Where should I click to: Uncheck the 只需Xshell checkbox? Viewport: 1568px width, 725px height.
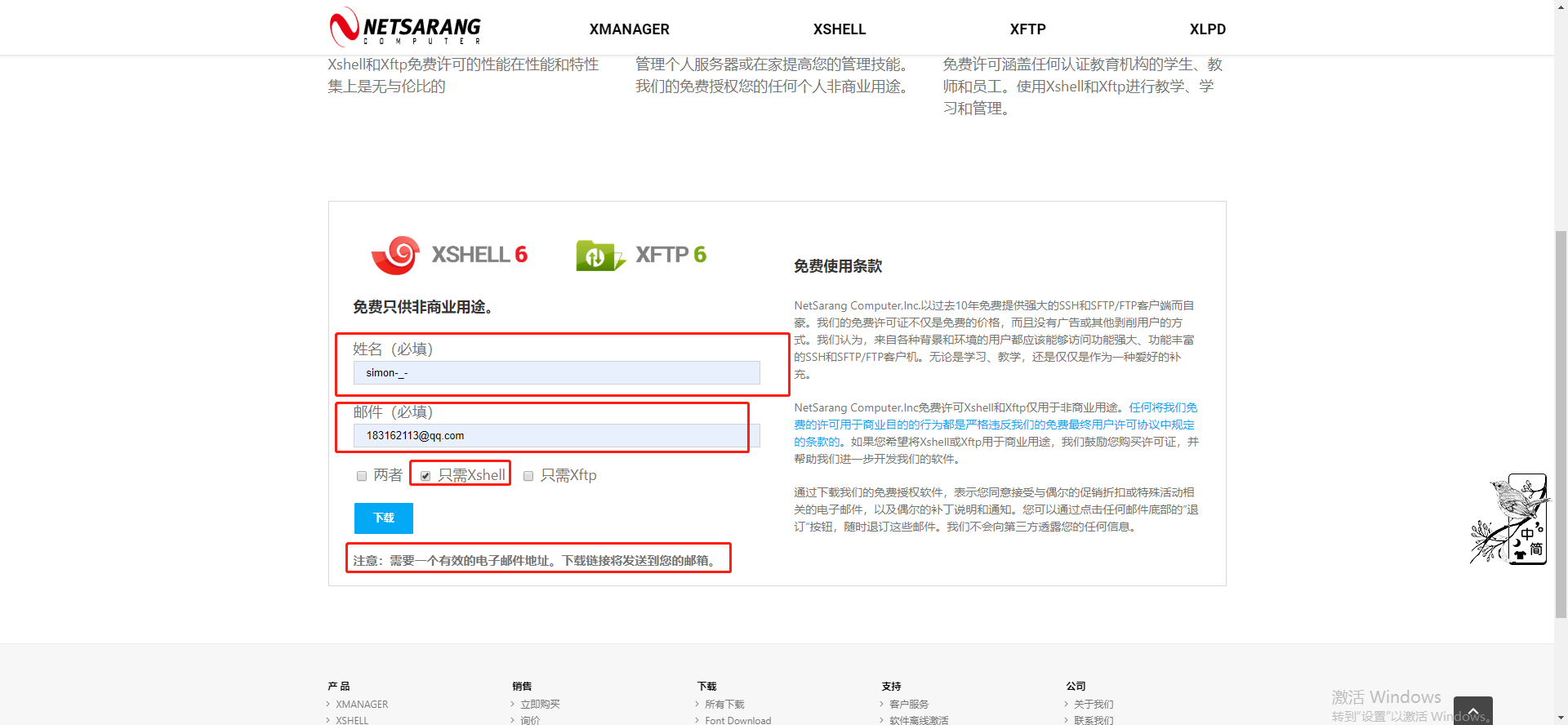(425, 476)
